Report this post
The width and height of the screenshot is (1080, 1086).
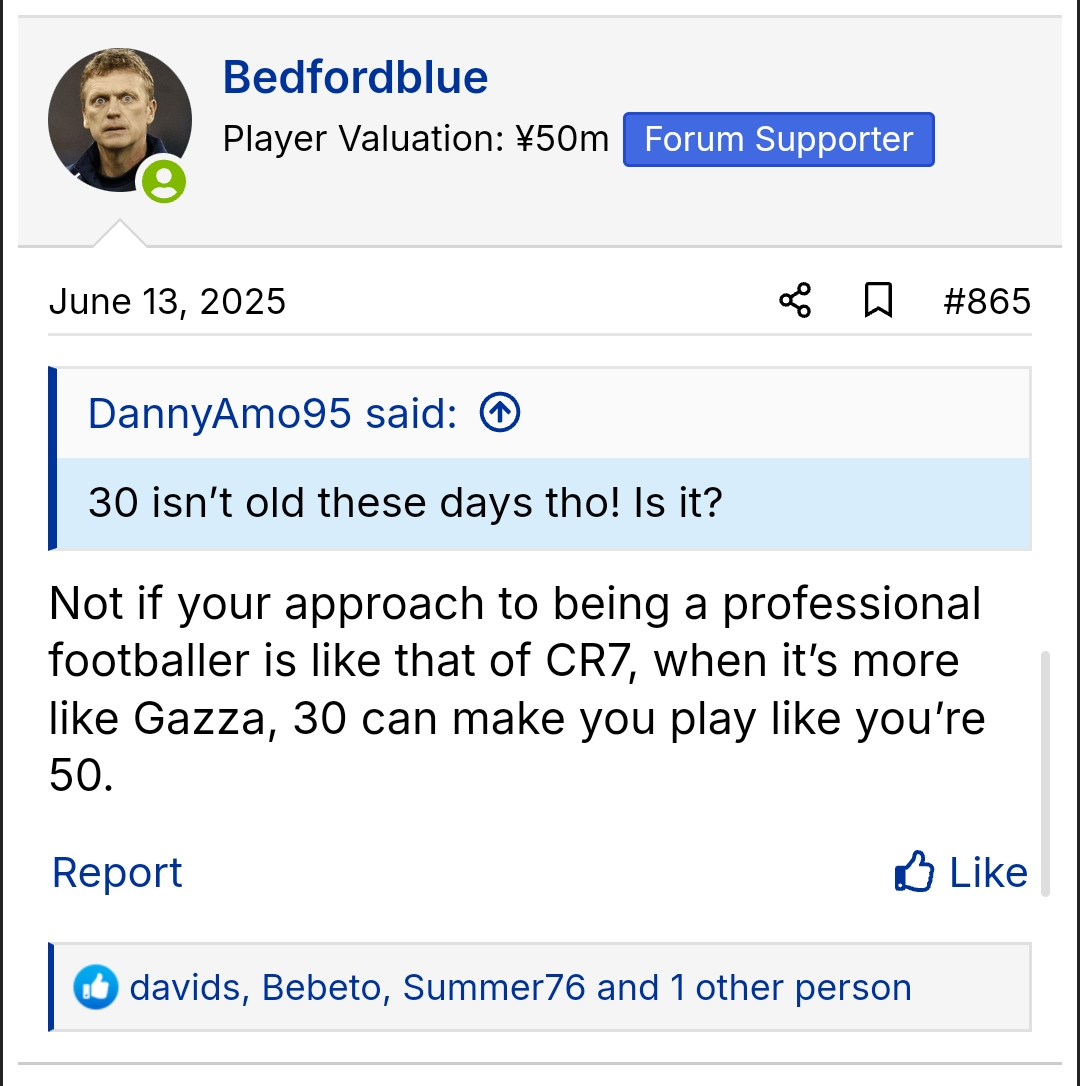(x=117, y=873)
